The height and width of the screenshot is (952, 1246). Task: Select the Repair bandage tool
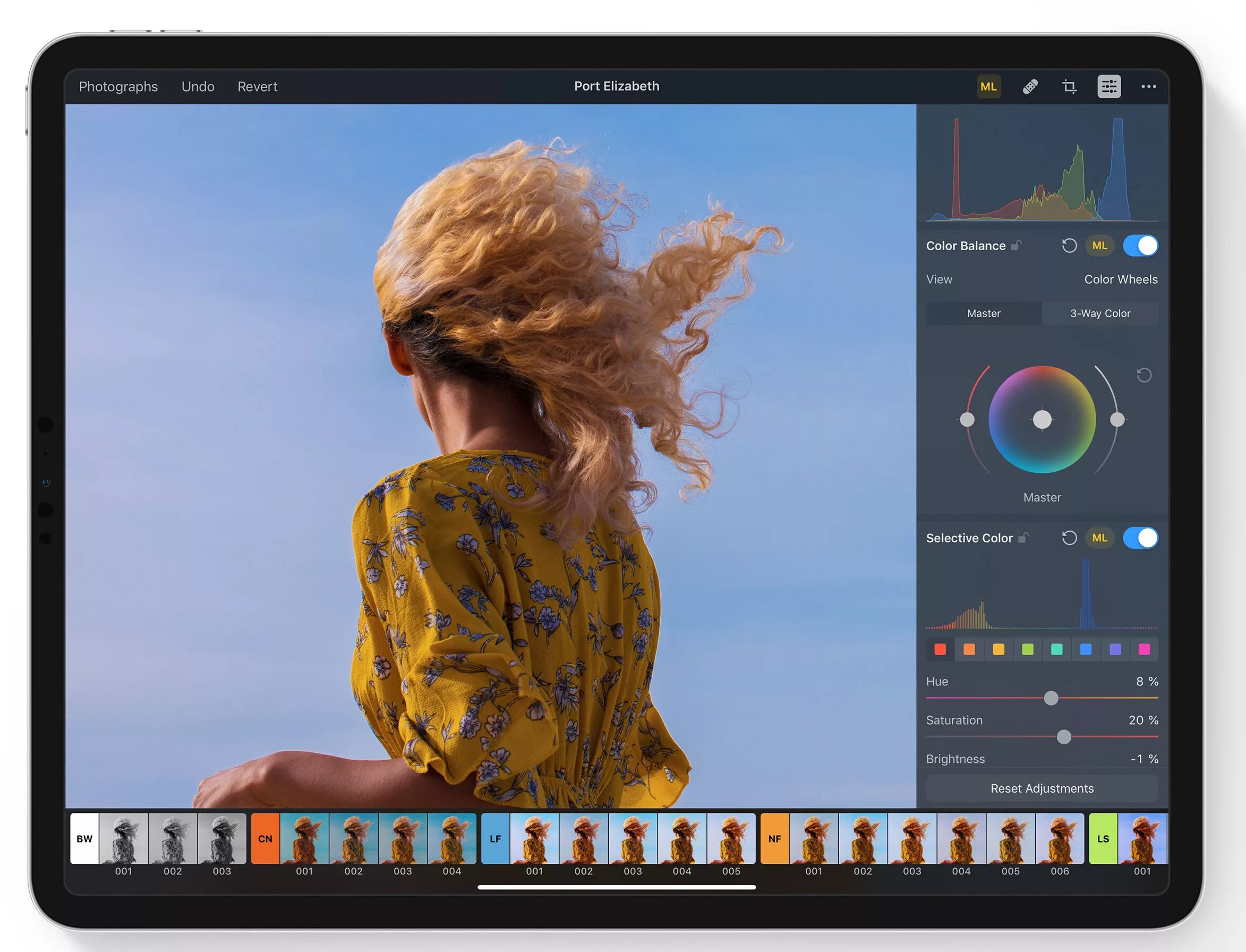pos(1030,87)
